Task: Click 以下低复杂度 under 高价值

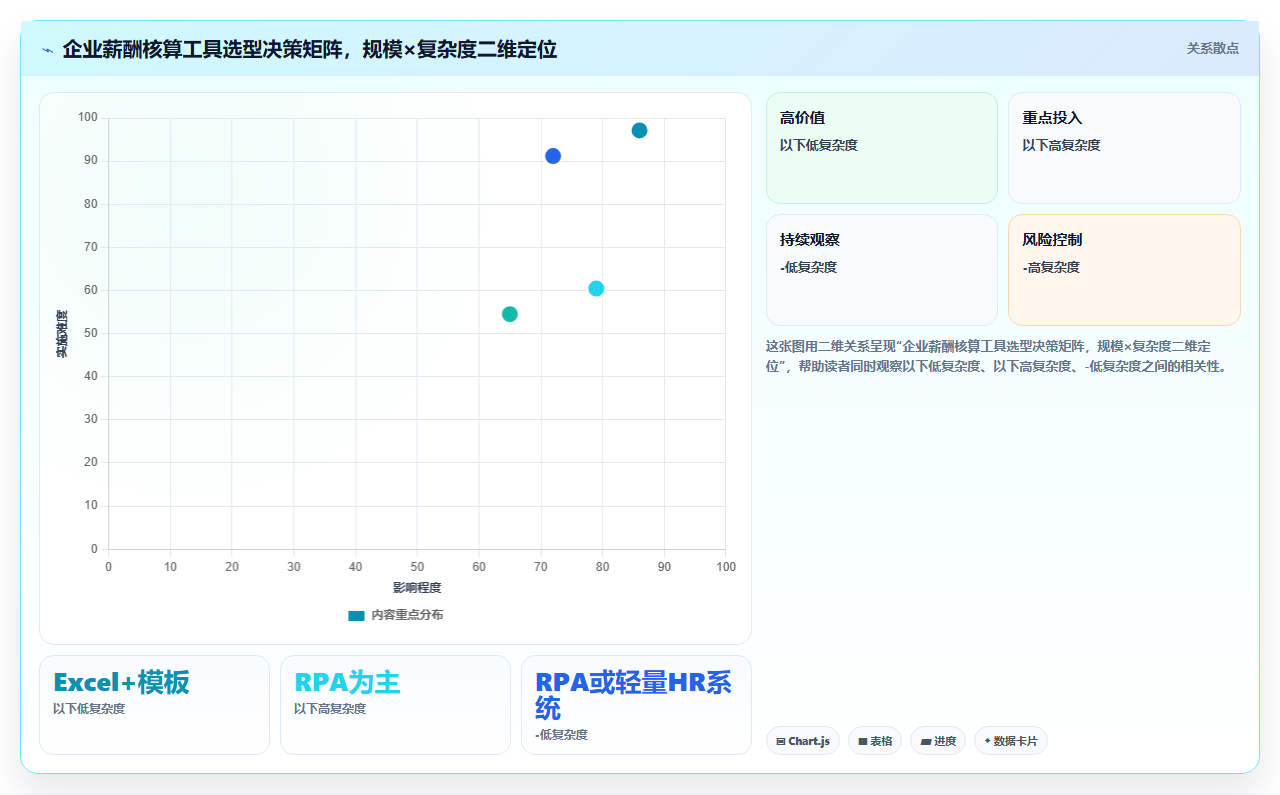Action: point(819,145)
